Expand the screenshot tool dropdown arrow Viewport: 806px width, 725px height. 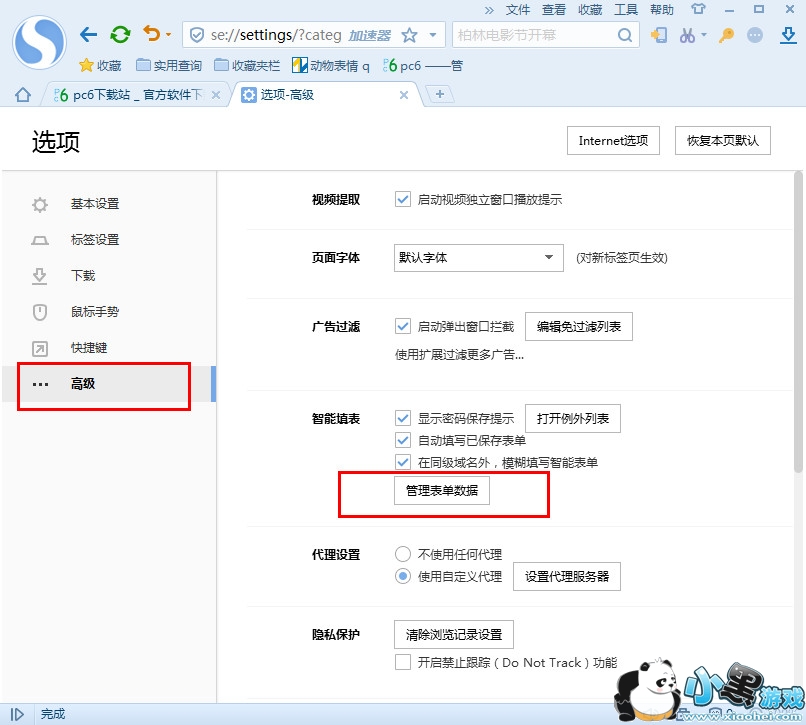[x=704, y=35]
